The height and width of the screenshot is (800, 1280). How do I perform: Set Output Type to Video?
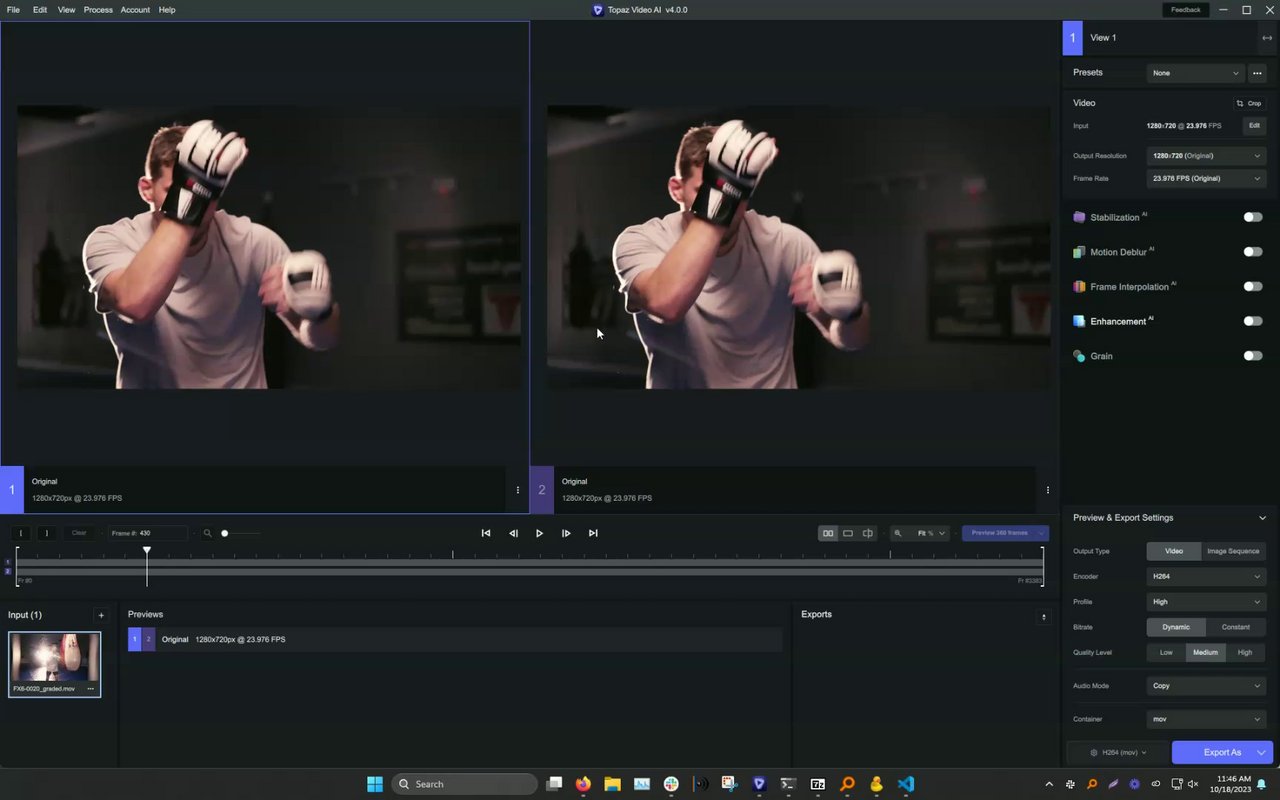(x=1174, y=551)
